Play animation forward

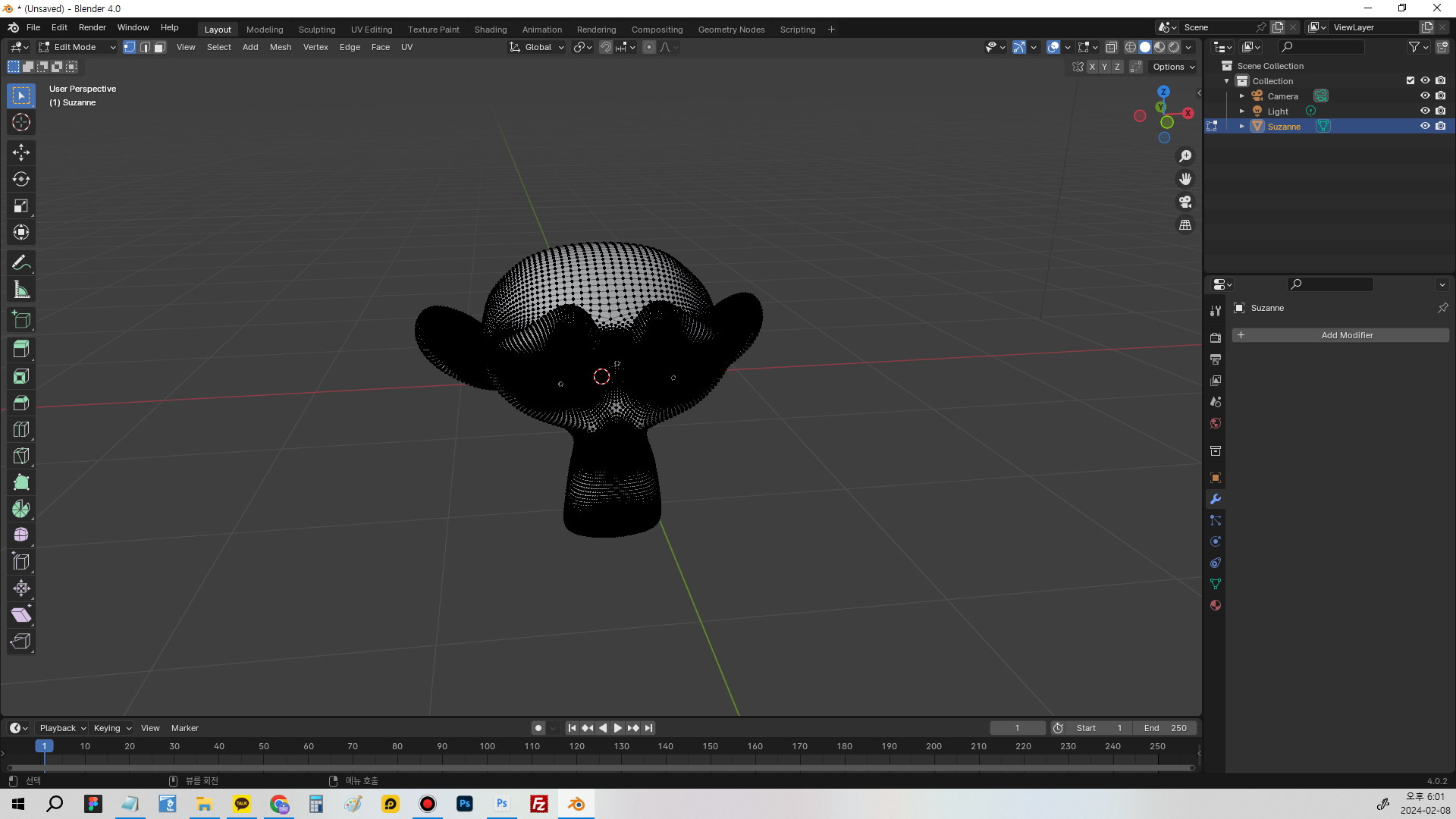(x=618, y=728)
